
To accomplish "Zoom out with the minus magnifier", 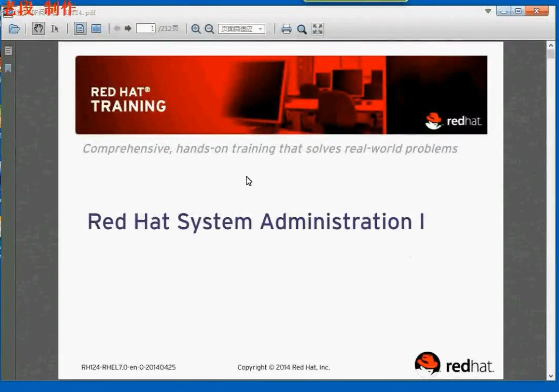I will (210, 29).
